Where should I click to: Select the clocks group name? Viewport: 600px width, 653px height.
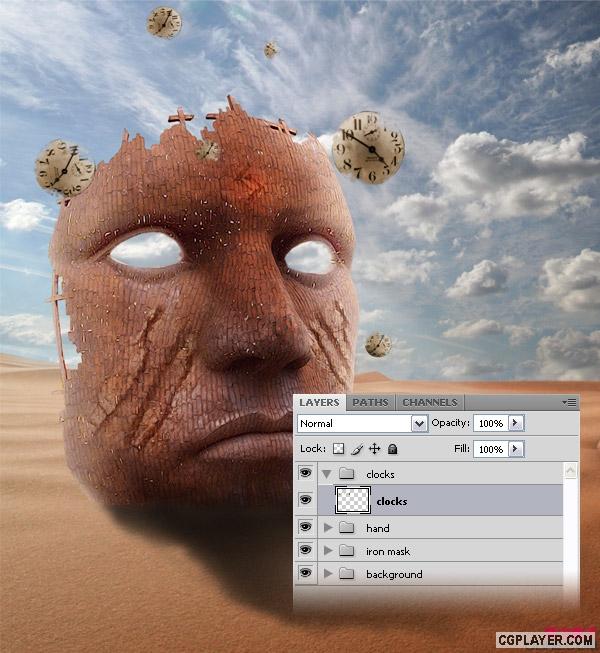pos(380,474)
